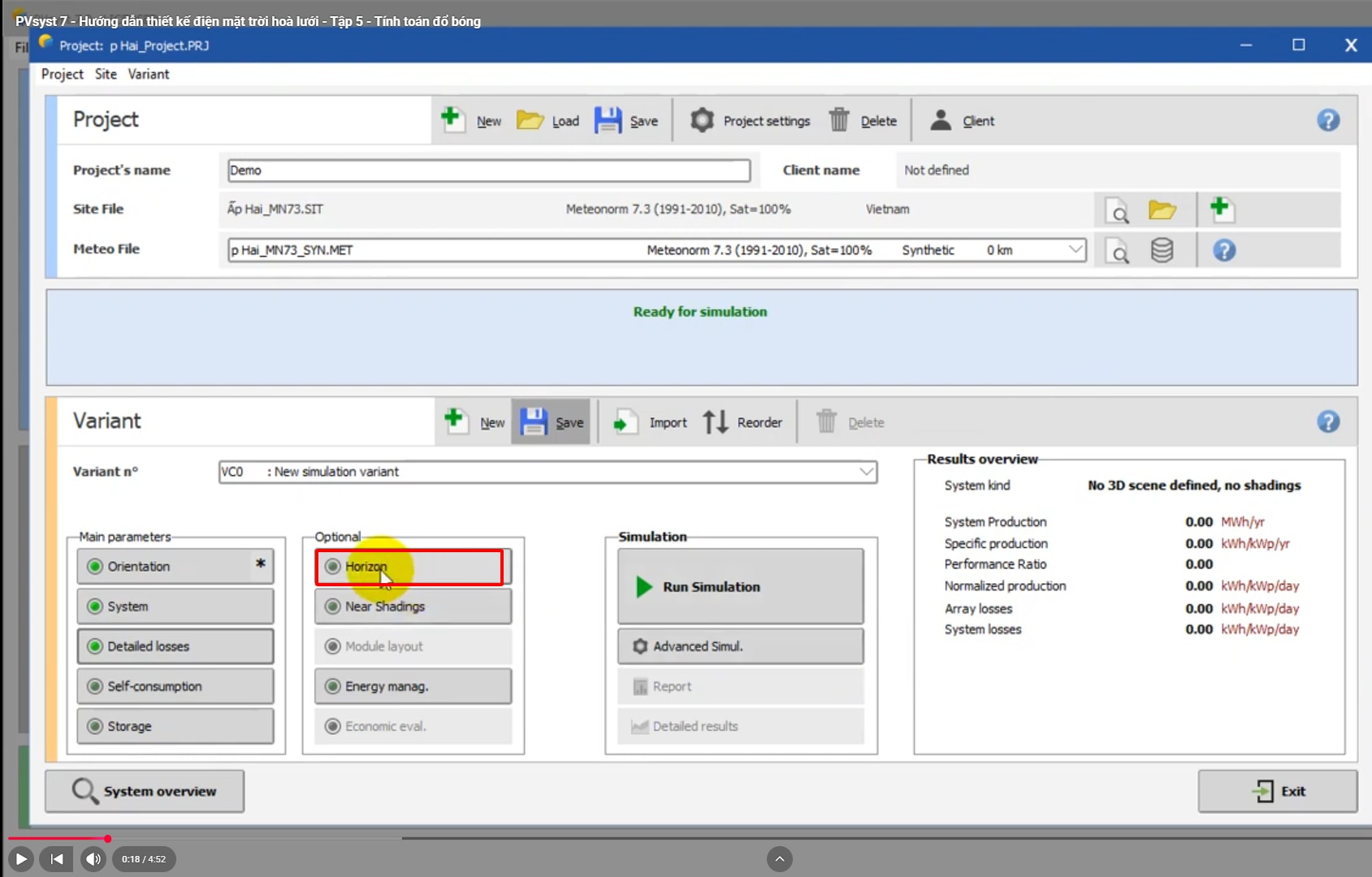The width and height of the screenshot is (1372, 877).
Task: Open help for the Meteo File row
Action: pyautogui.click(x=1224, y=250)
